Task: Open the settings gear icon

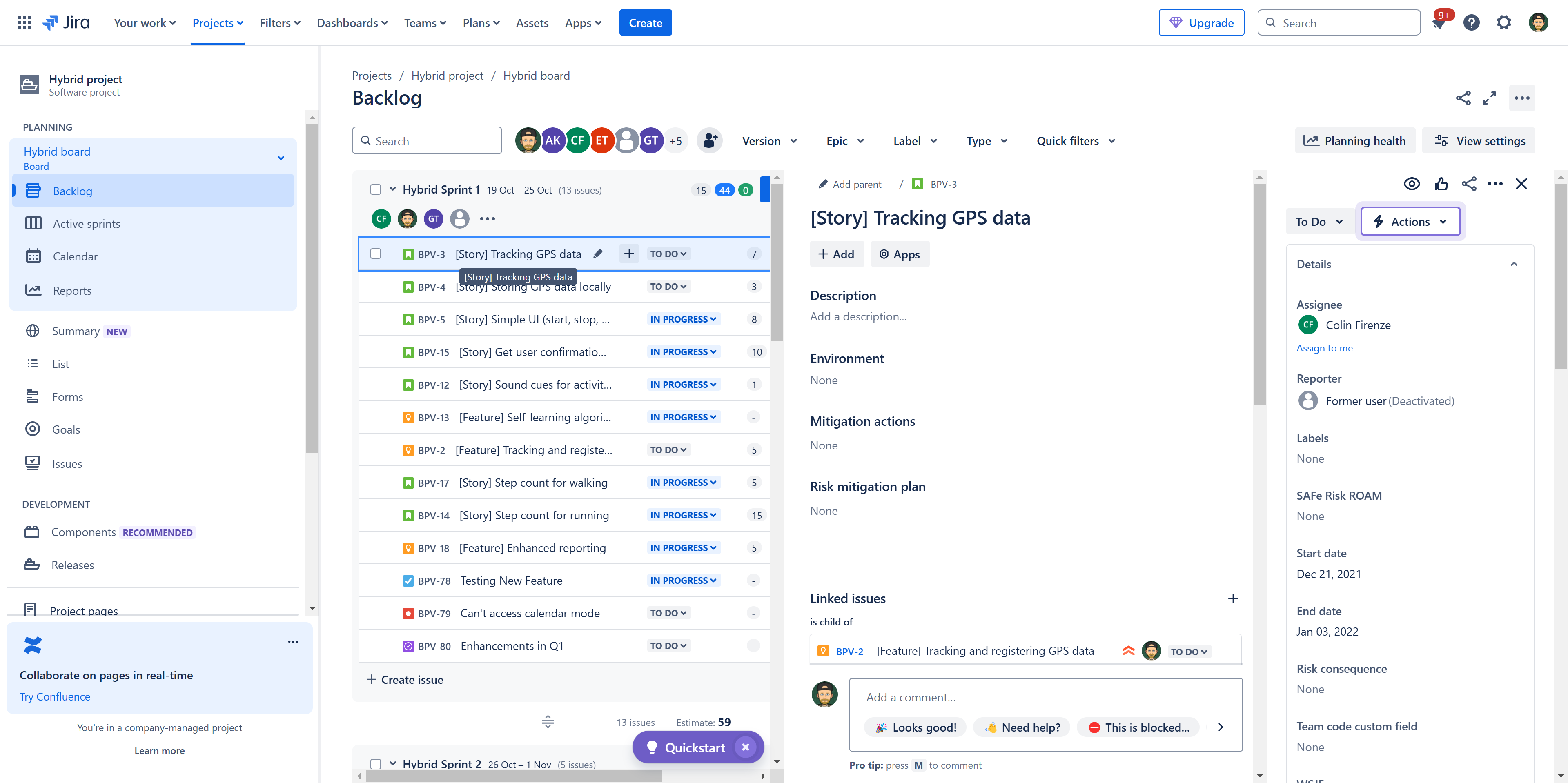Action: (1503, 22)
